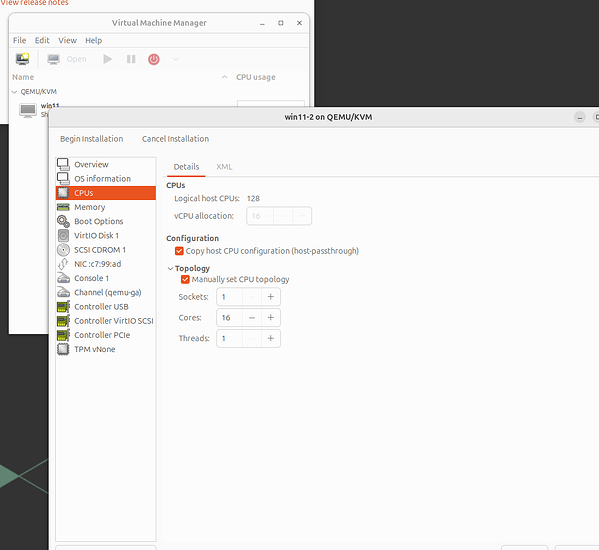Image resolution: width=599 pixels, height=550 pixels.
Task: Click Begin Installation button
Action: [x=92, y=139]
